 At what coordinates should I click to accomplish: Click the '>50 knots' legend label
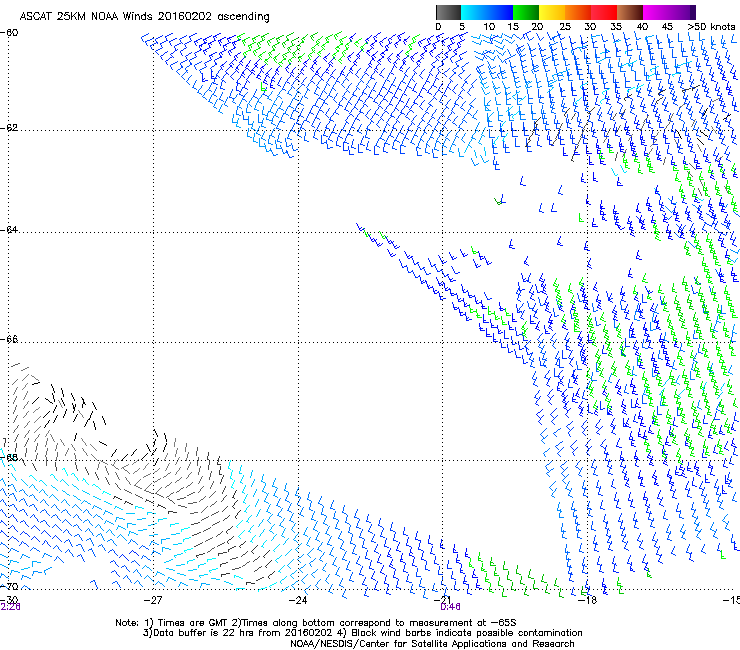click(711, 27)
